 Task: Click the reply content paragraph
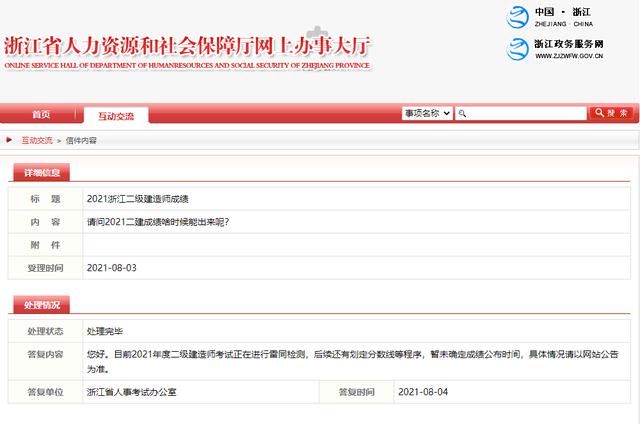point(353,361)
